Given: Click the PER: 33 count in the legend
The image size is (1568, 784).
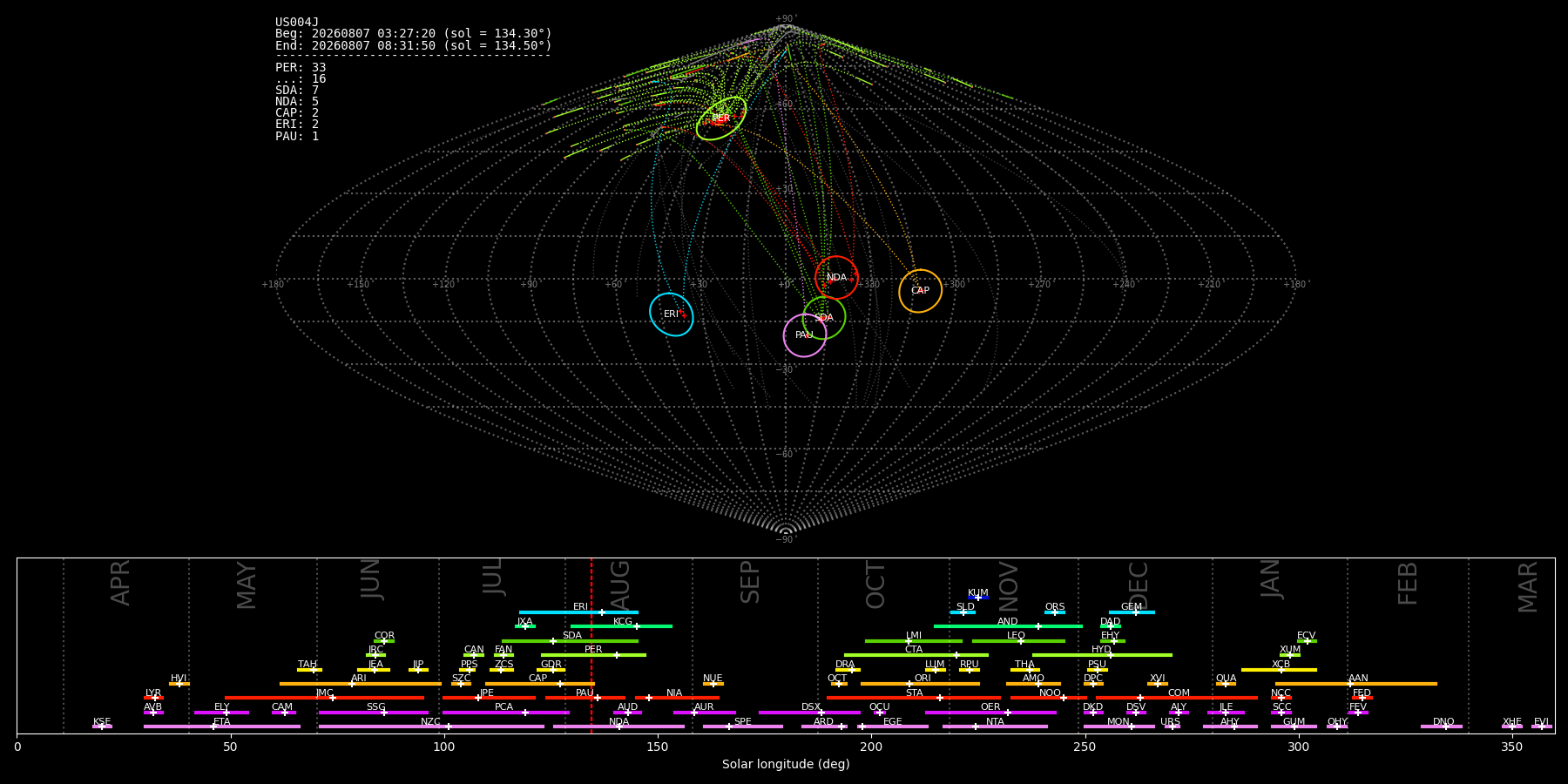Looking at the screenshot, I should coord(301,68).
